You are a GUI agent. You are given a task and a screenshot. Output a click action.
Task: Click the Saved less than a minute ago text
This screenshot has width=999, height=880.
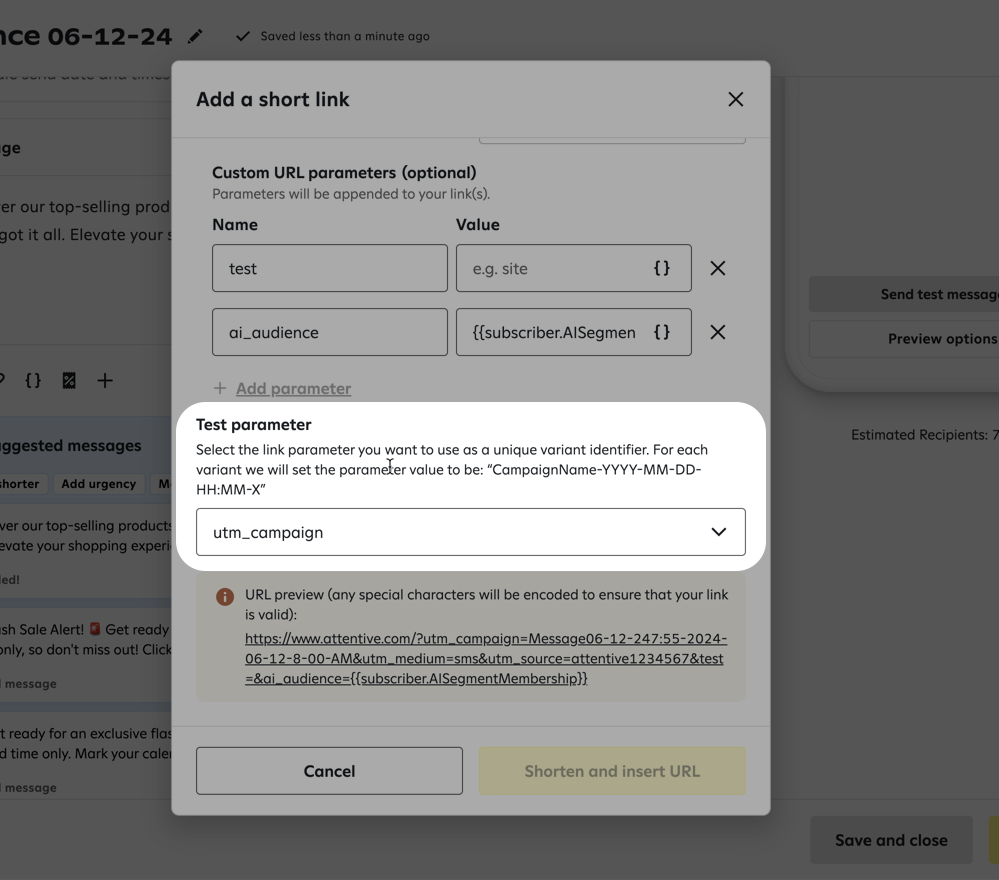click(x=345, y=36)
